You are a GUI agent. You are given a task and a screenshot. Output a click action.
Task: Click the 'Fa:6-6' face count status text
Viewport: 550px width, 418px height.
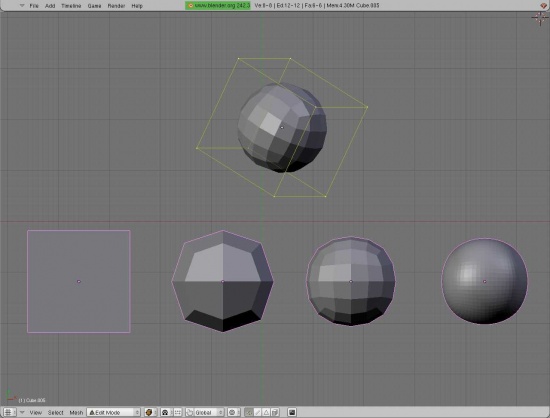[313, 6]
